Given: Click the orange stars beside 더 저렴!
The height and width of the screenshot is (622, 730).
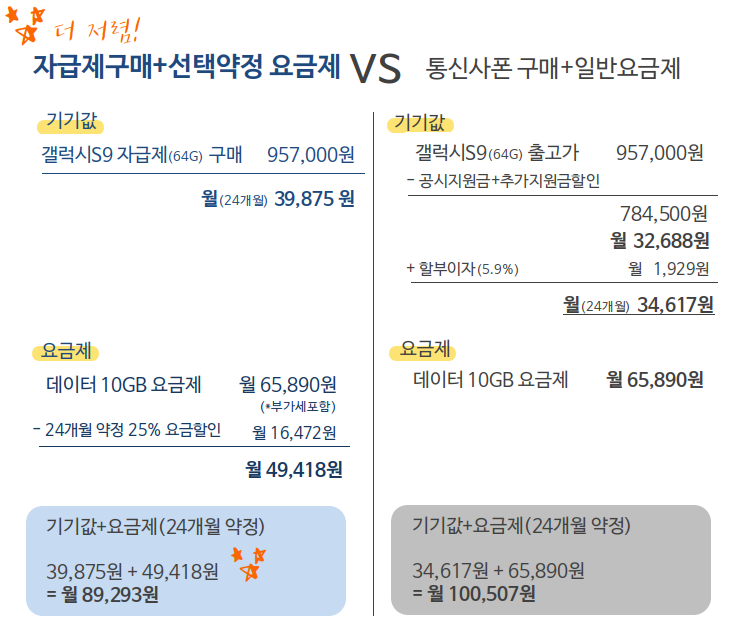Looking at the screenshot, I should [25, 26].
